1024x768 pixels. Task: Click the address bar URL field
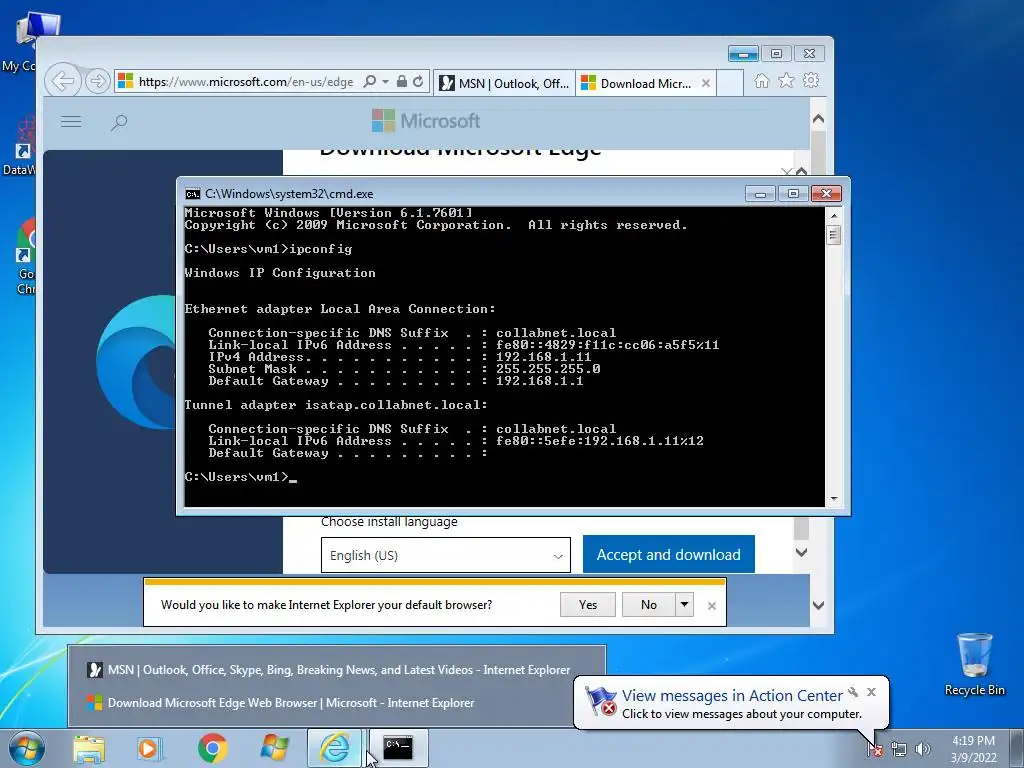[246, 82]
